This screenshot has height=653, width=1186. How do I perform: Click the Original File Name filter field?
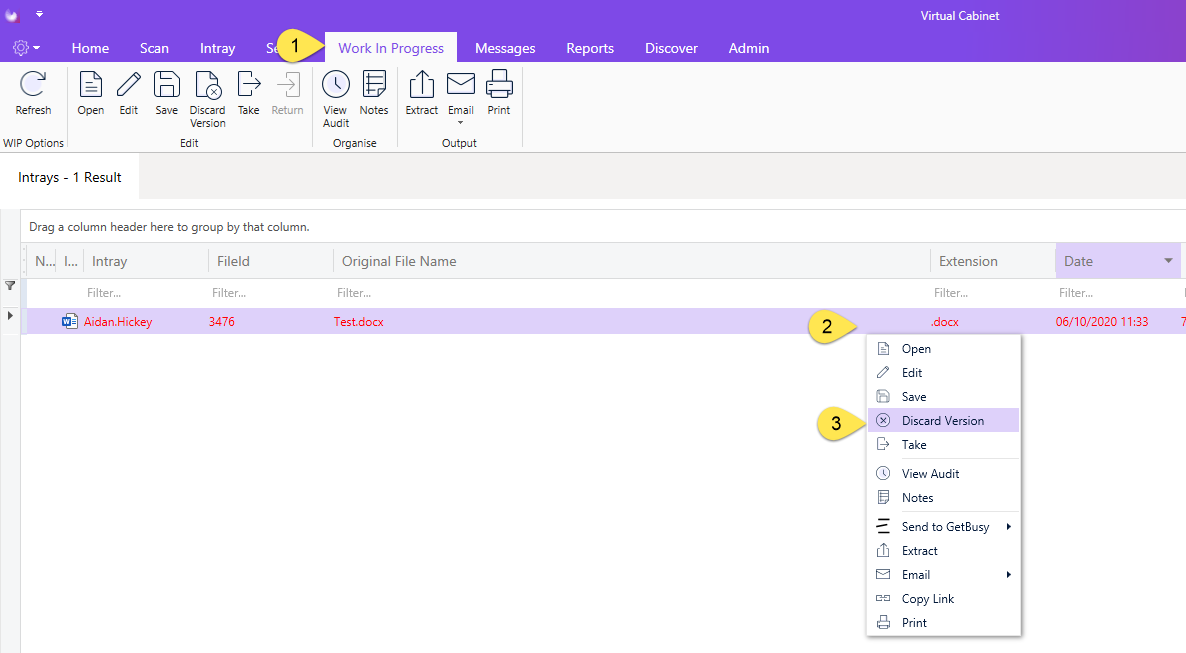coord(632,293)
